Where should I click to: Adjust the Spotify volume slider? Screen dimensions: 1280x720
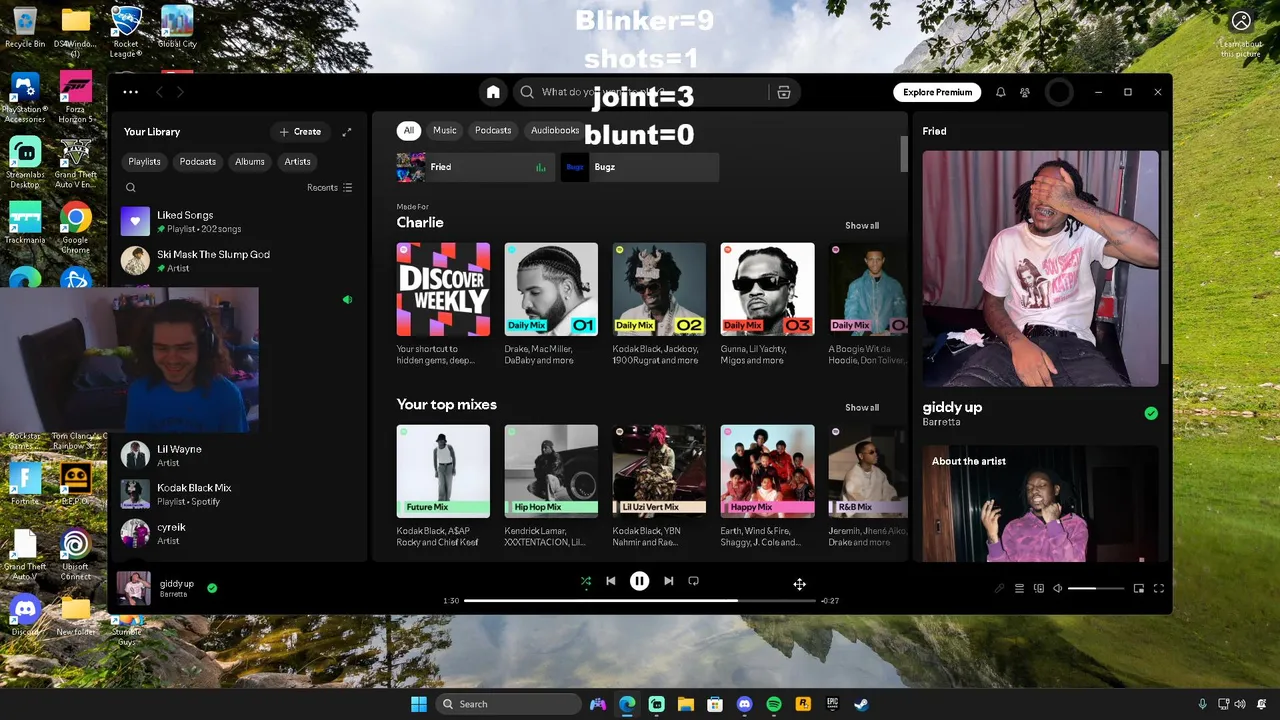pyautogui.click(x=1096, y=588)
